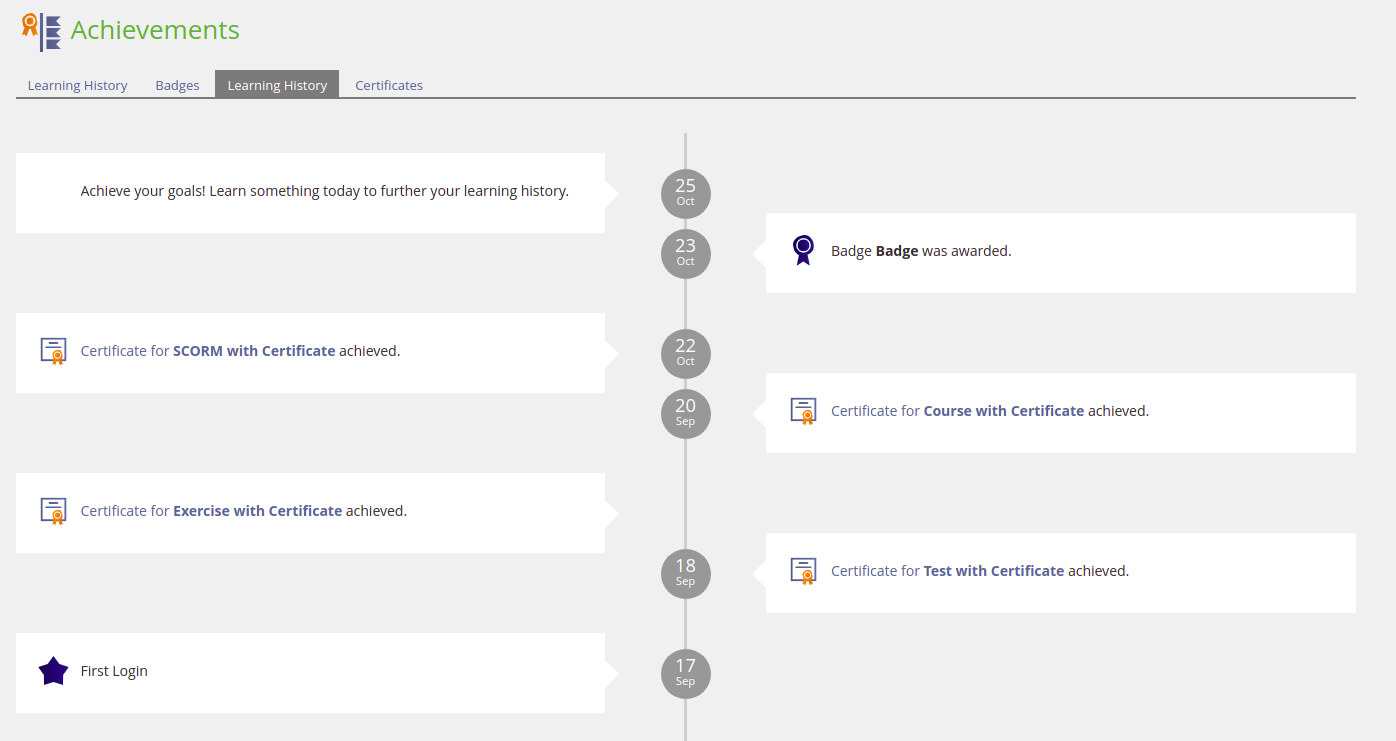Click the SCORM certificate icon
The height and width of the screenshot is (741, 1396).
click(x=53, y=351)
